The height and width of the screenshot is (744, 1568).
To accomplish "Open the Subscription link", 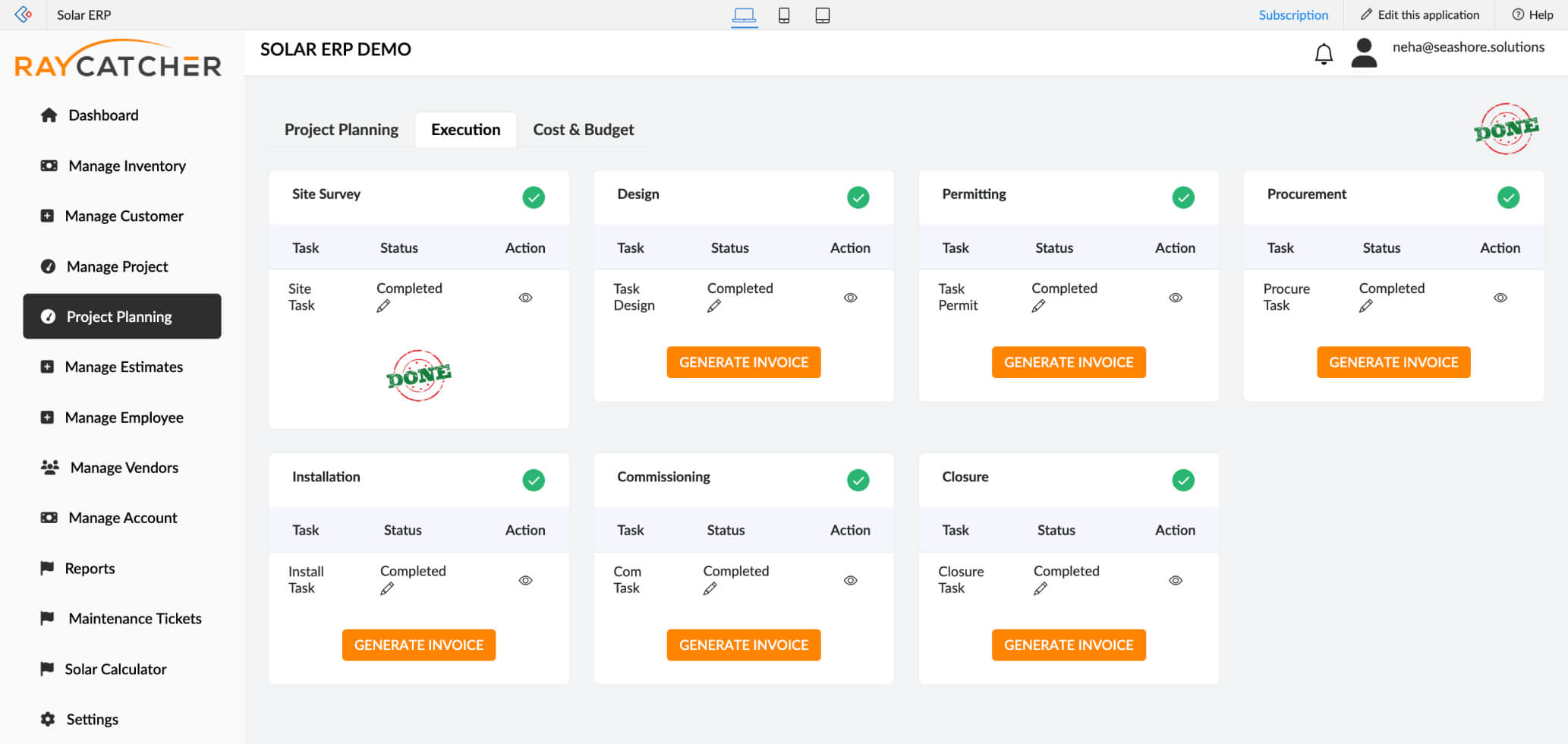I will click(x=1294, y=14).
